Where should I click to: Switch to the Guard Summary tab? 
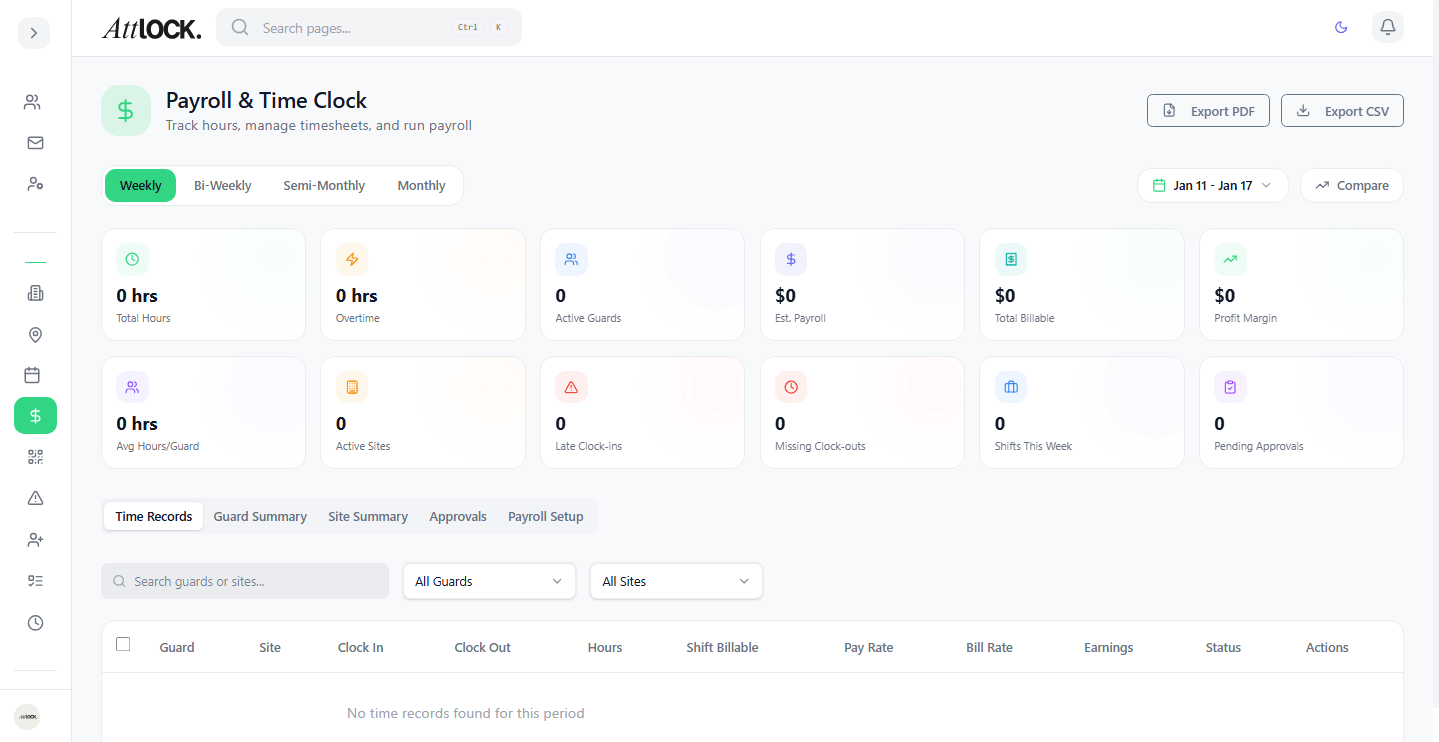[260, 516]
